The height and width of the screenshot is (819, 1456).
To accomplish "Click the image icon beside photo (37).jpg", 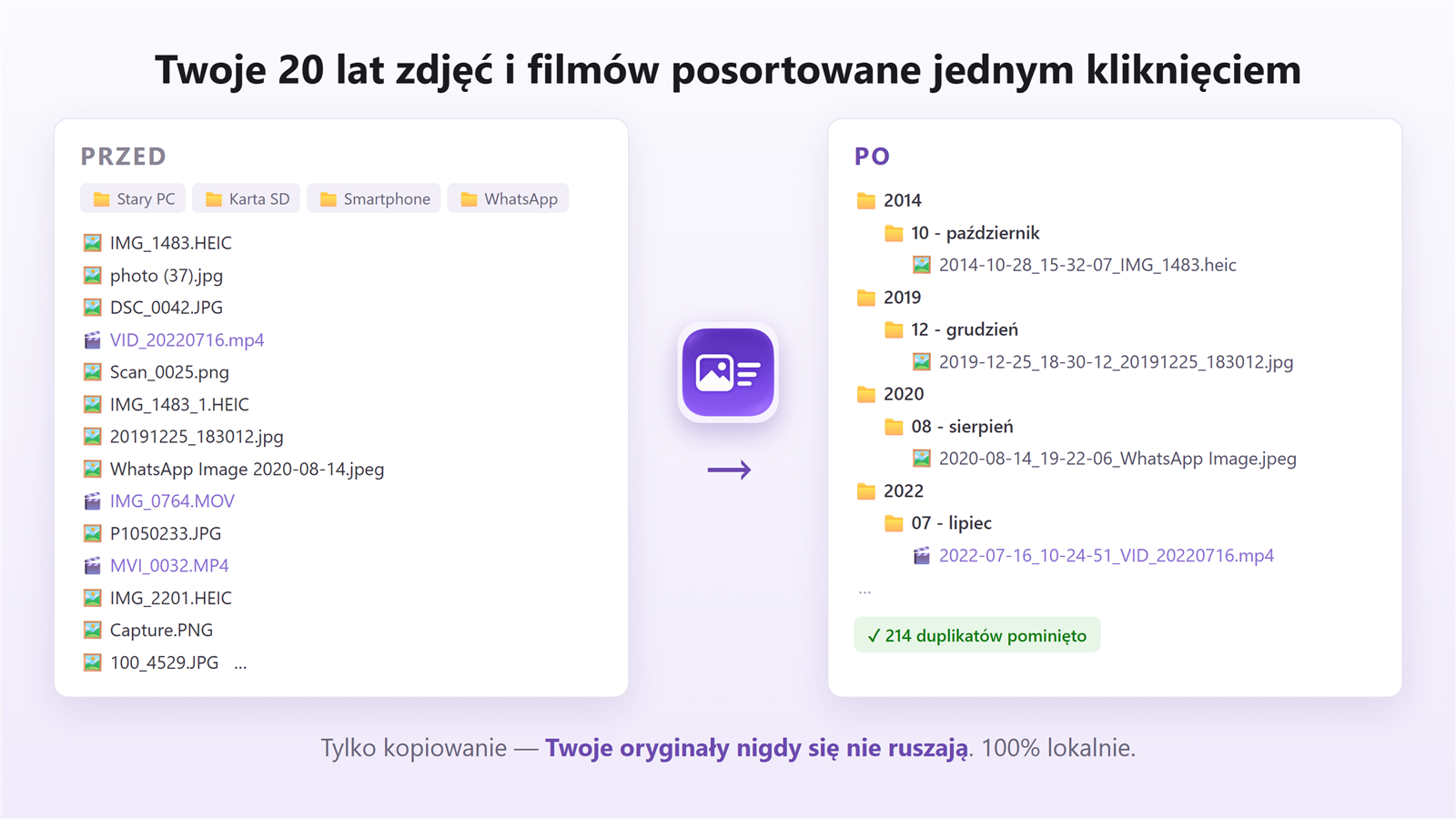I will (x=92, y=275).
